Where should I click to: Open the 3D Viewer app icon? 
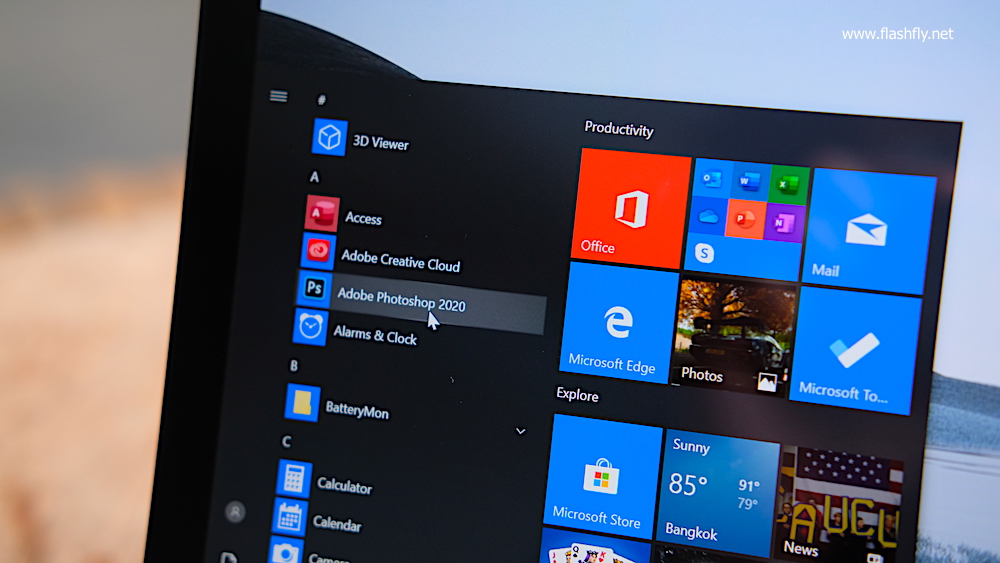329,137
